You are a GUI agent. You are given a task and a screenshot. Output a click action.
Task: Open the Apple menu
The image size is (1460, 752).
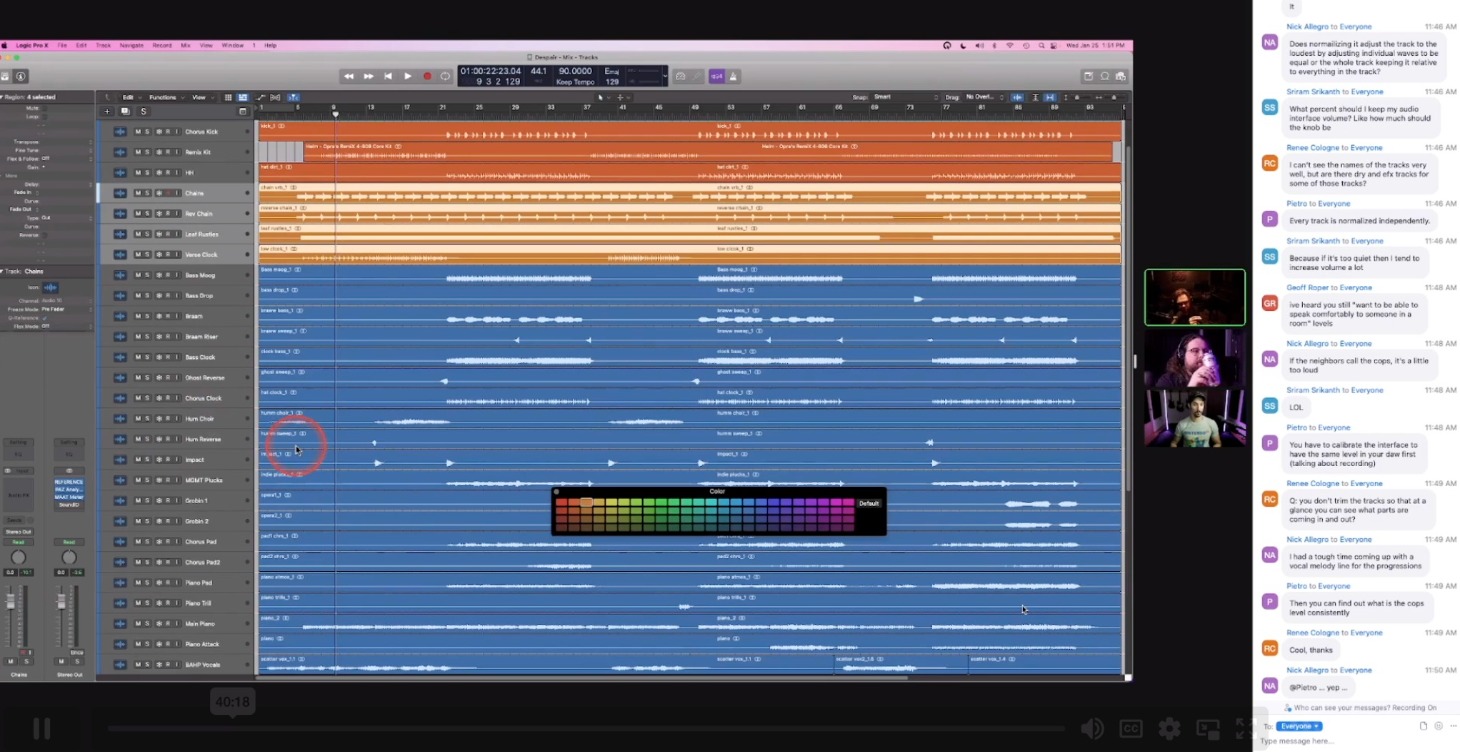(x=3, y=45)
